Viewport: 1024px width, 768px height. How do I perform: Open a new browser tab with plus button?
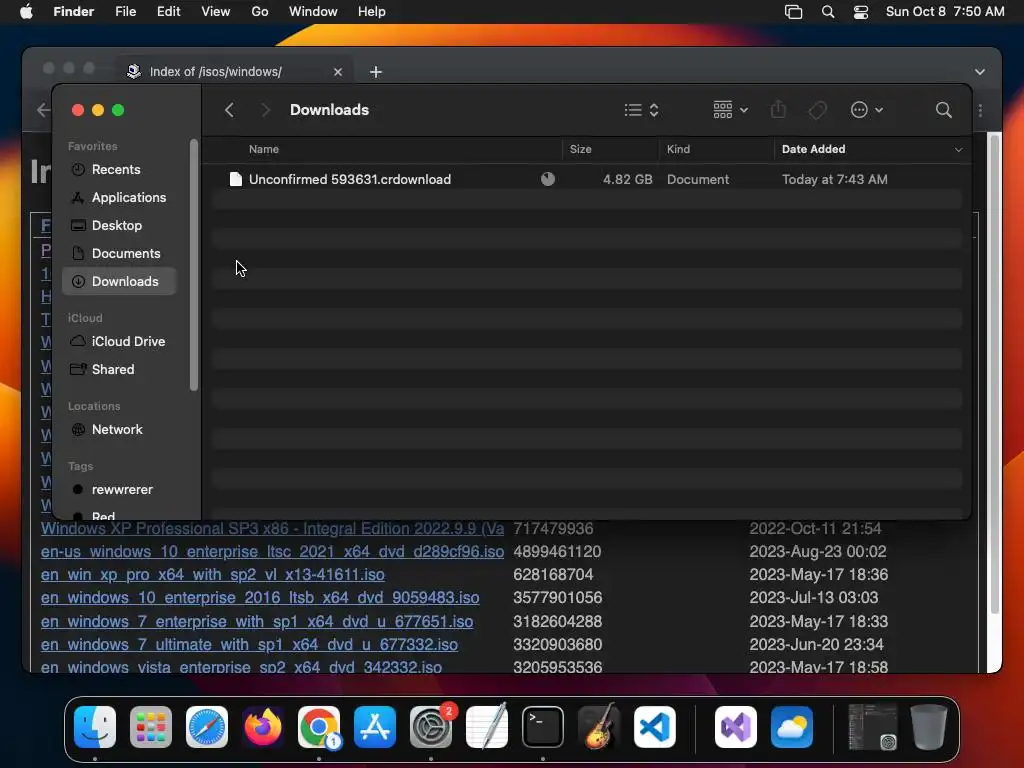tap(376, 72)
